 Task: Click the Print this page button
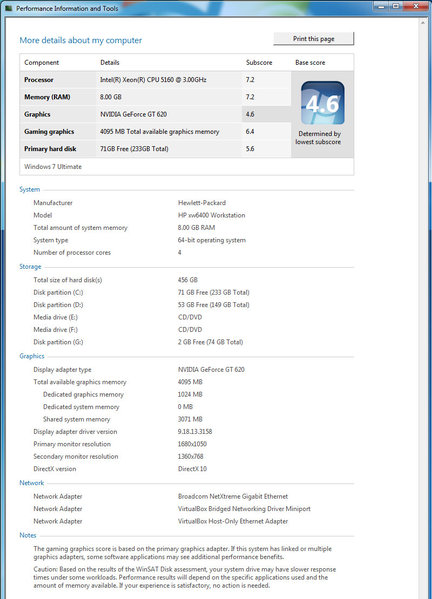pyautogui.click(x=314, y=39)
